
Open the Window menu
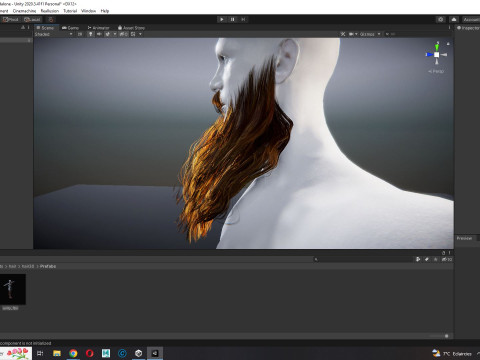[88, 11]
